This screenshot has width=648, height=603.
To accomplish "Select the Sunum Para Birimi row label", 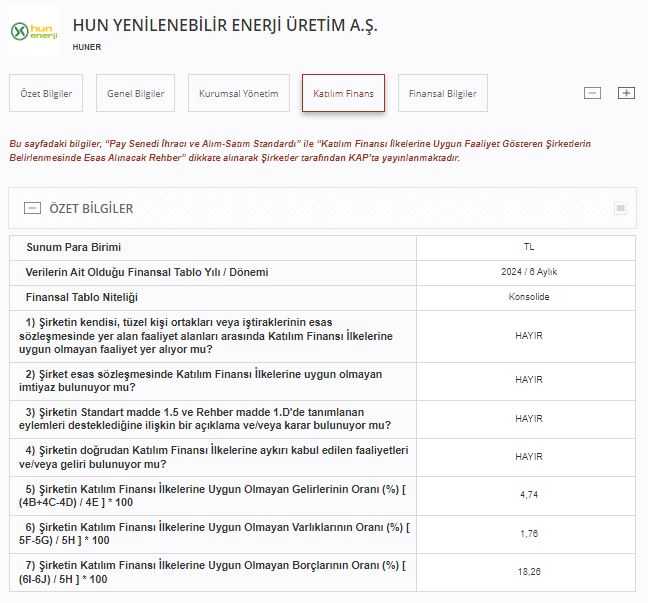I will [x=74, y=247].
